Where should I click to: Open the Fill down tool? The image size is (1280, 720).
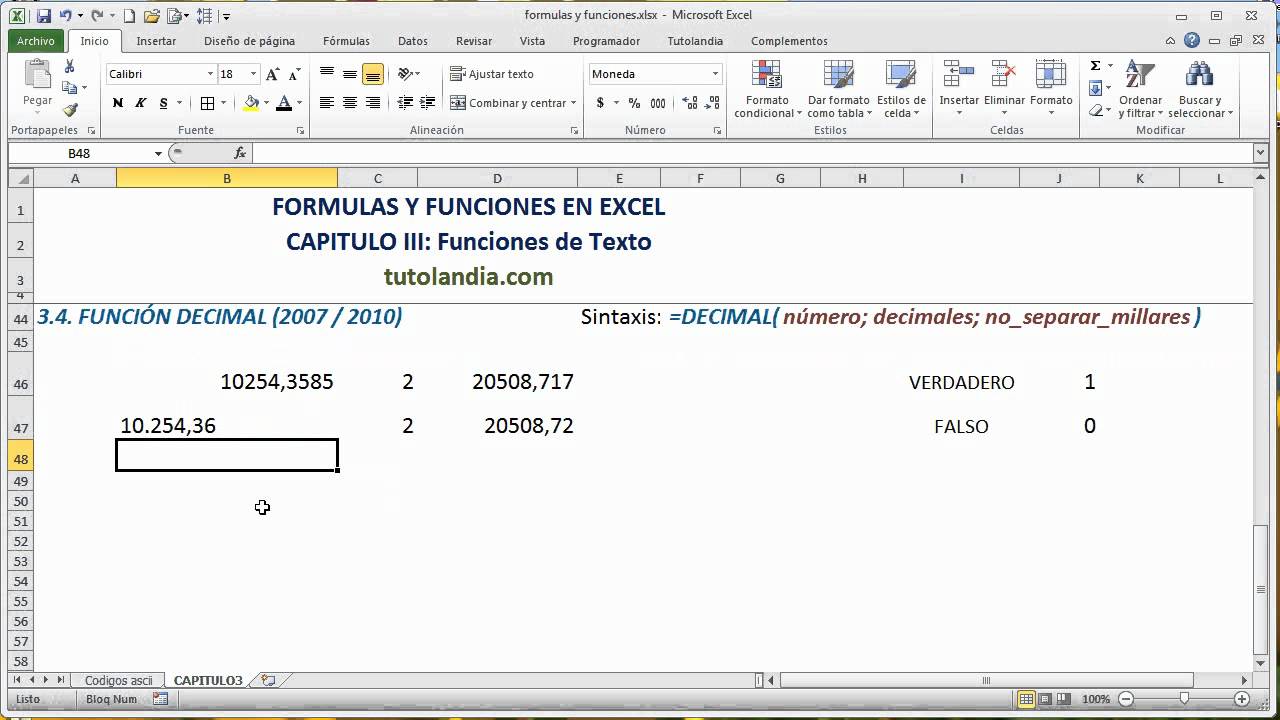point(1095,88)
